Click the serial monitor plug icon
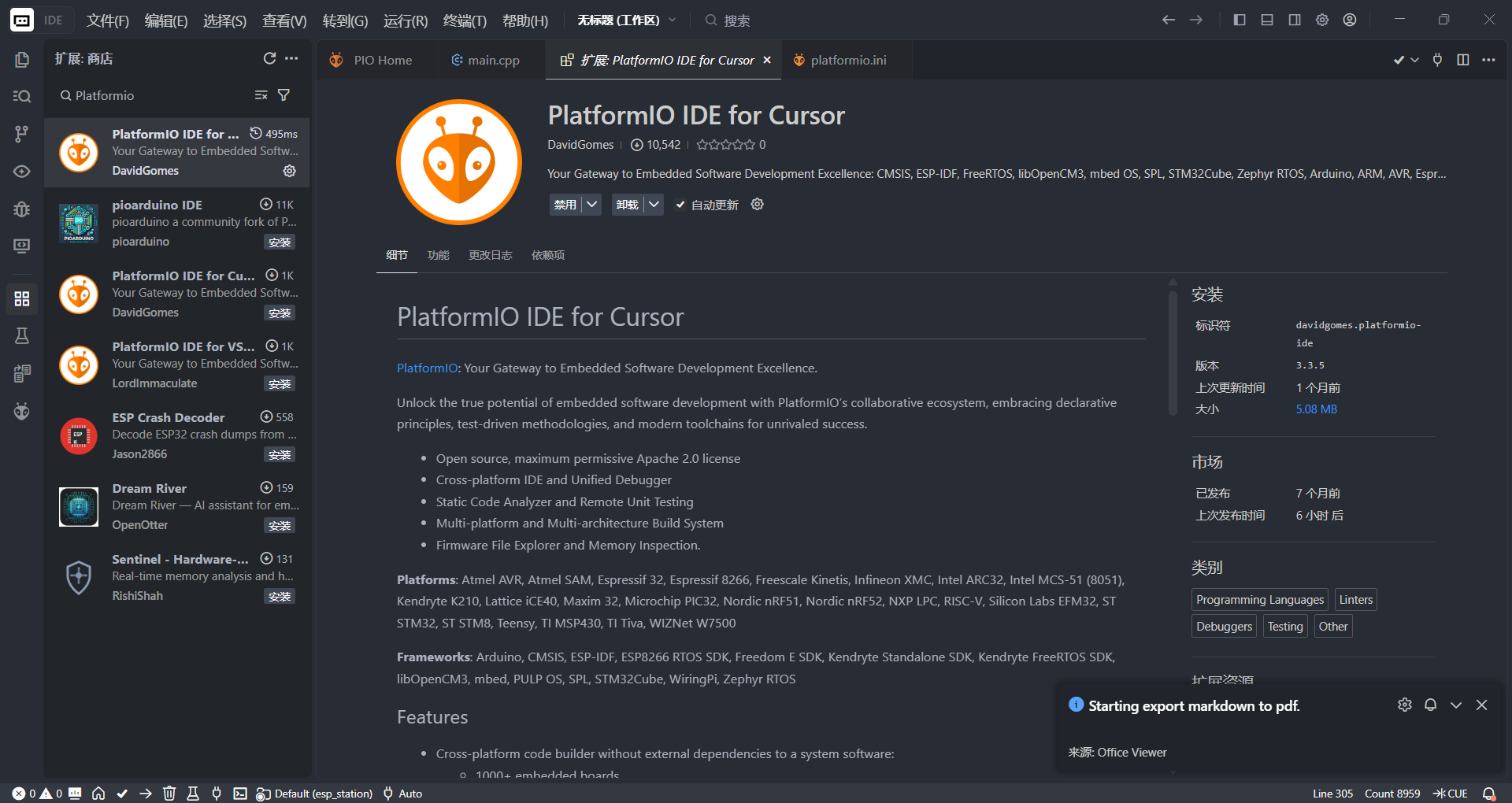This screenshot has width=1512, height=803. click(x=217, y=794)
